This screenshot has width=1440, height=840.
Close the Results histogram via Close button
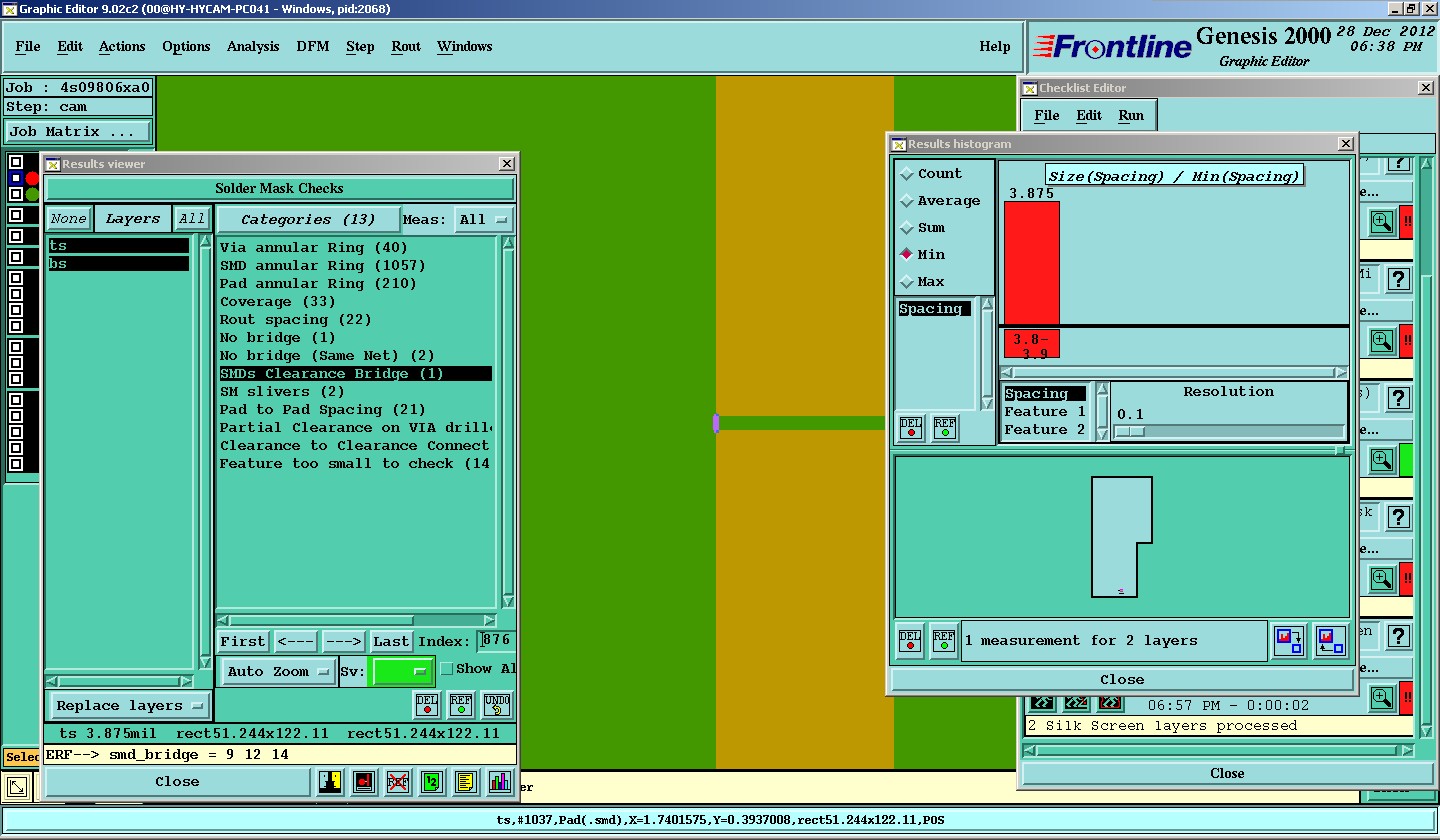(x=1122, y=680)
